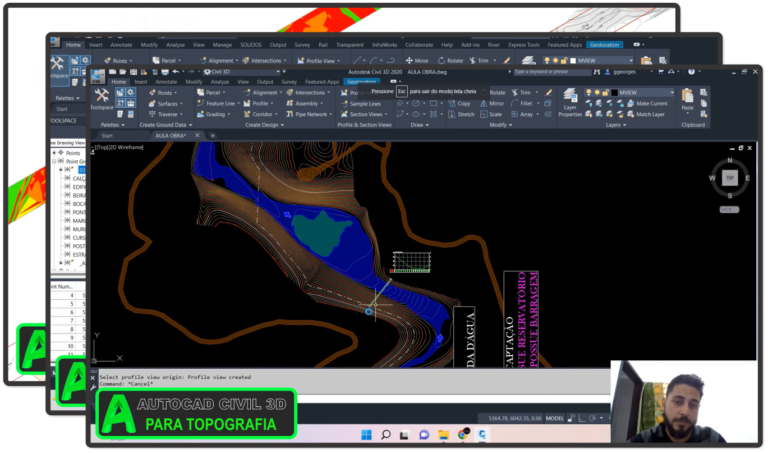
Task: Click the Mirror tool in Modify panel
Action: (x=491, y=103)
